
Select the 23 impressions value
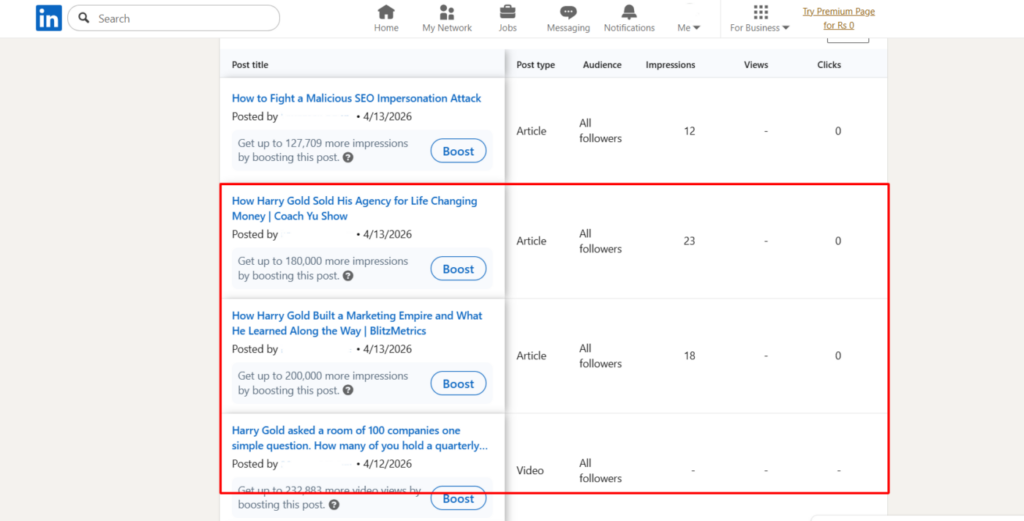tap(690, 241)
